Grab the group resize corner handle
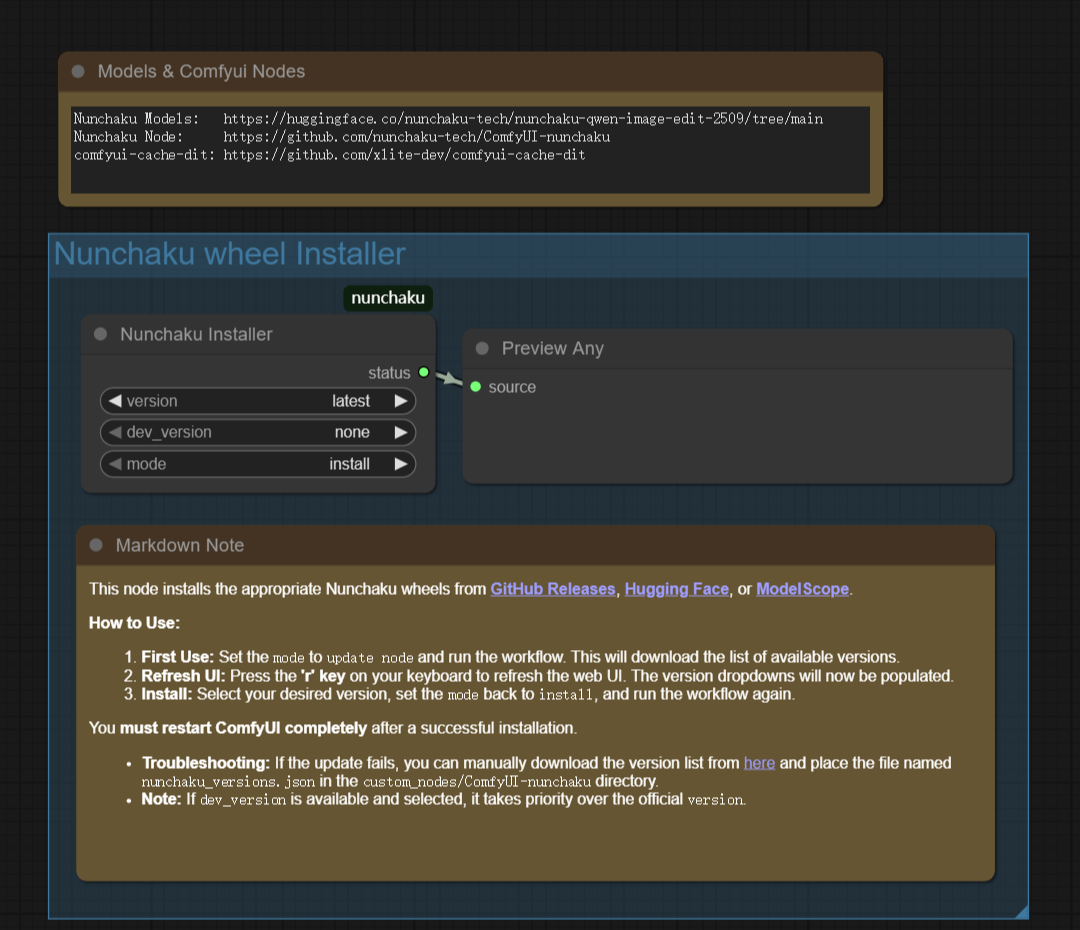 pos(1021,911)
